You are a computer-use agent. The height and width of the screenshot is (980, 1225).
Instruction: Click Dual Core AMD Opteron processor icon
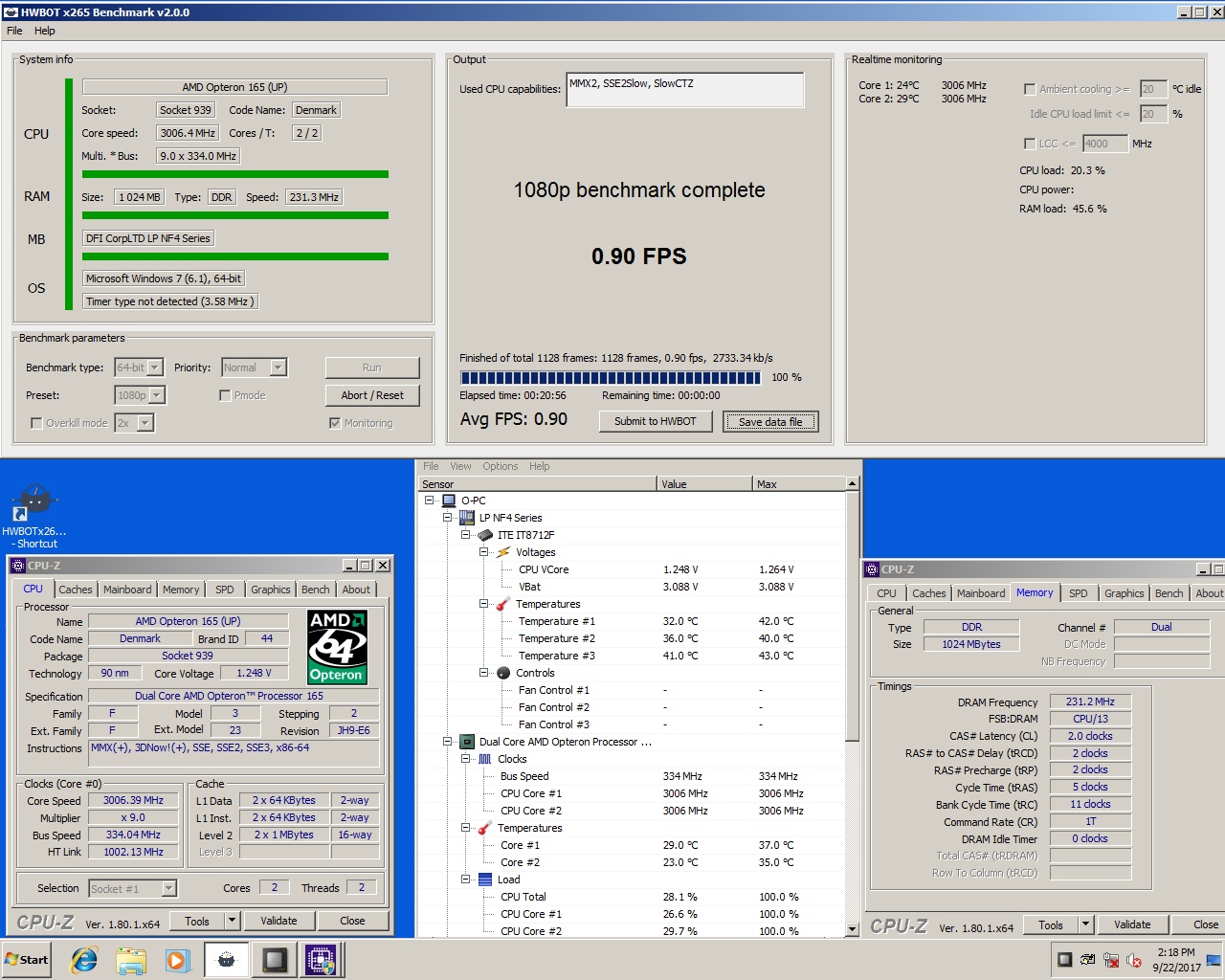(x=467, y=742)
